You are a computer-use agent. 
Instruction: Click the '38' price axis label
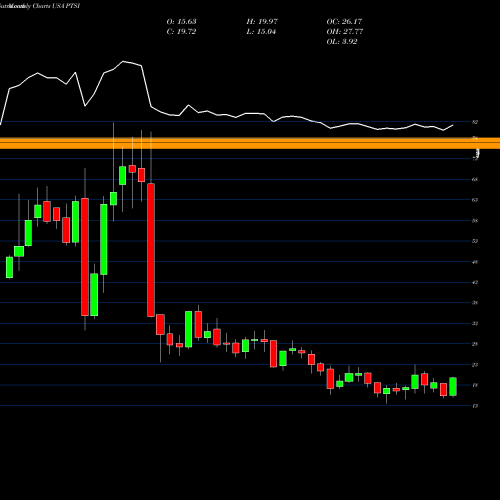point(475,303)
